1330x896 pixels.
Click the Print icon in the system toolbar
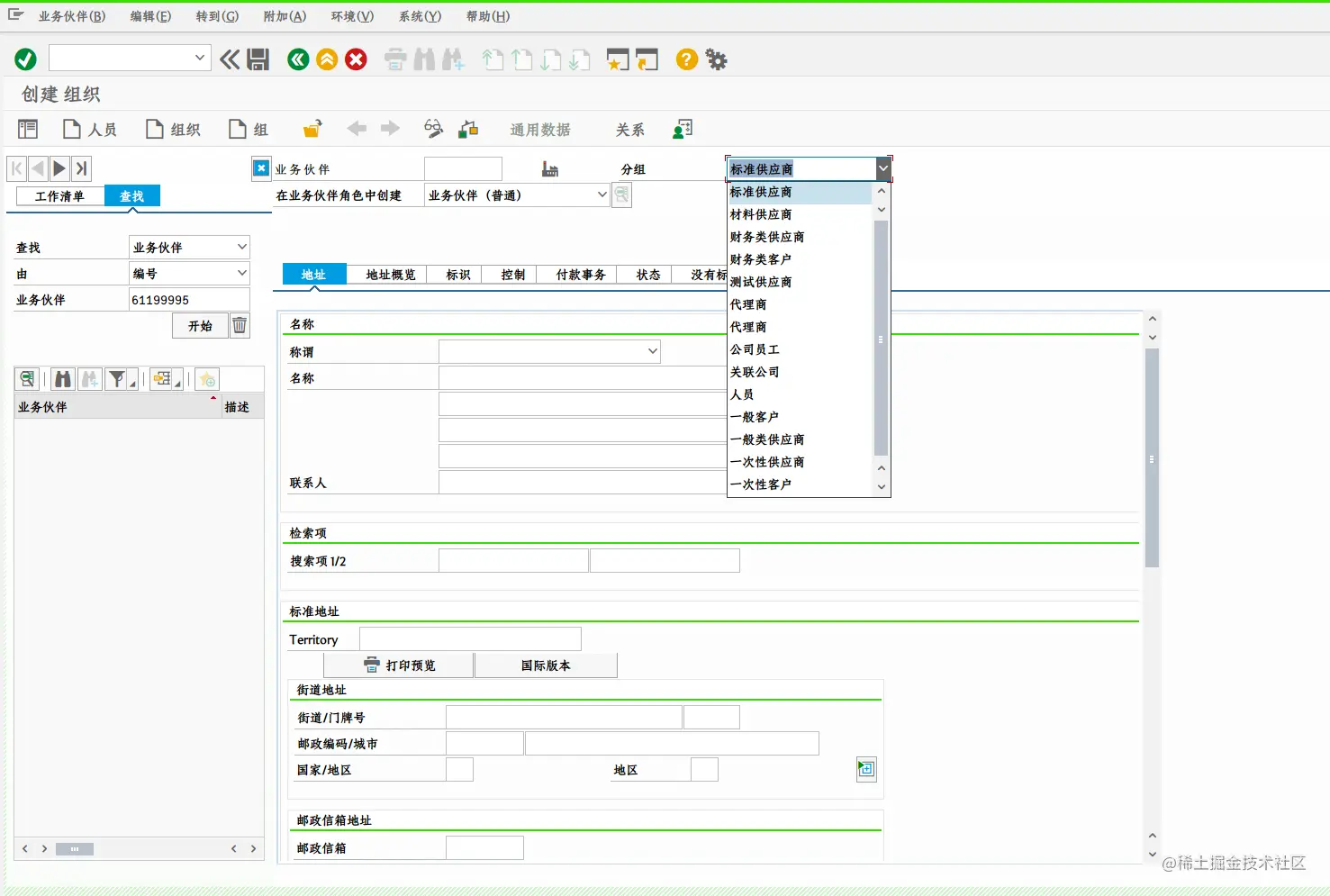point(395,59)
